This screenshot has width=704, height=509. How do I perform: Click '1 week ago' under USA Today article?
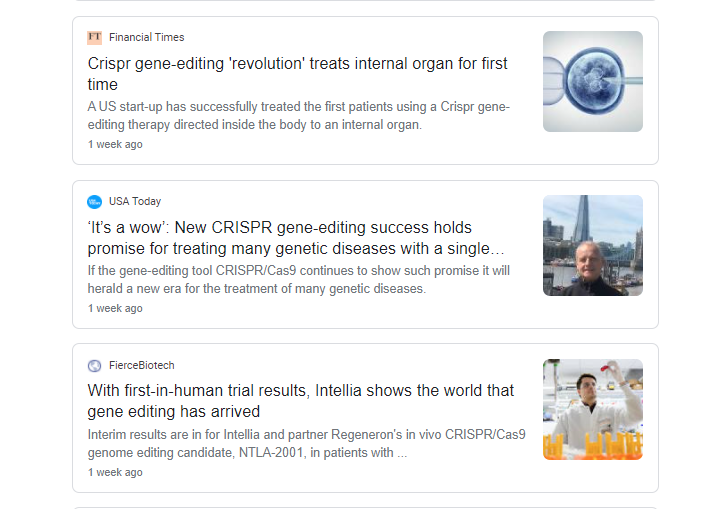pos(115,308)
